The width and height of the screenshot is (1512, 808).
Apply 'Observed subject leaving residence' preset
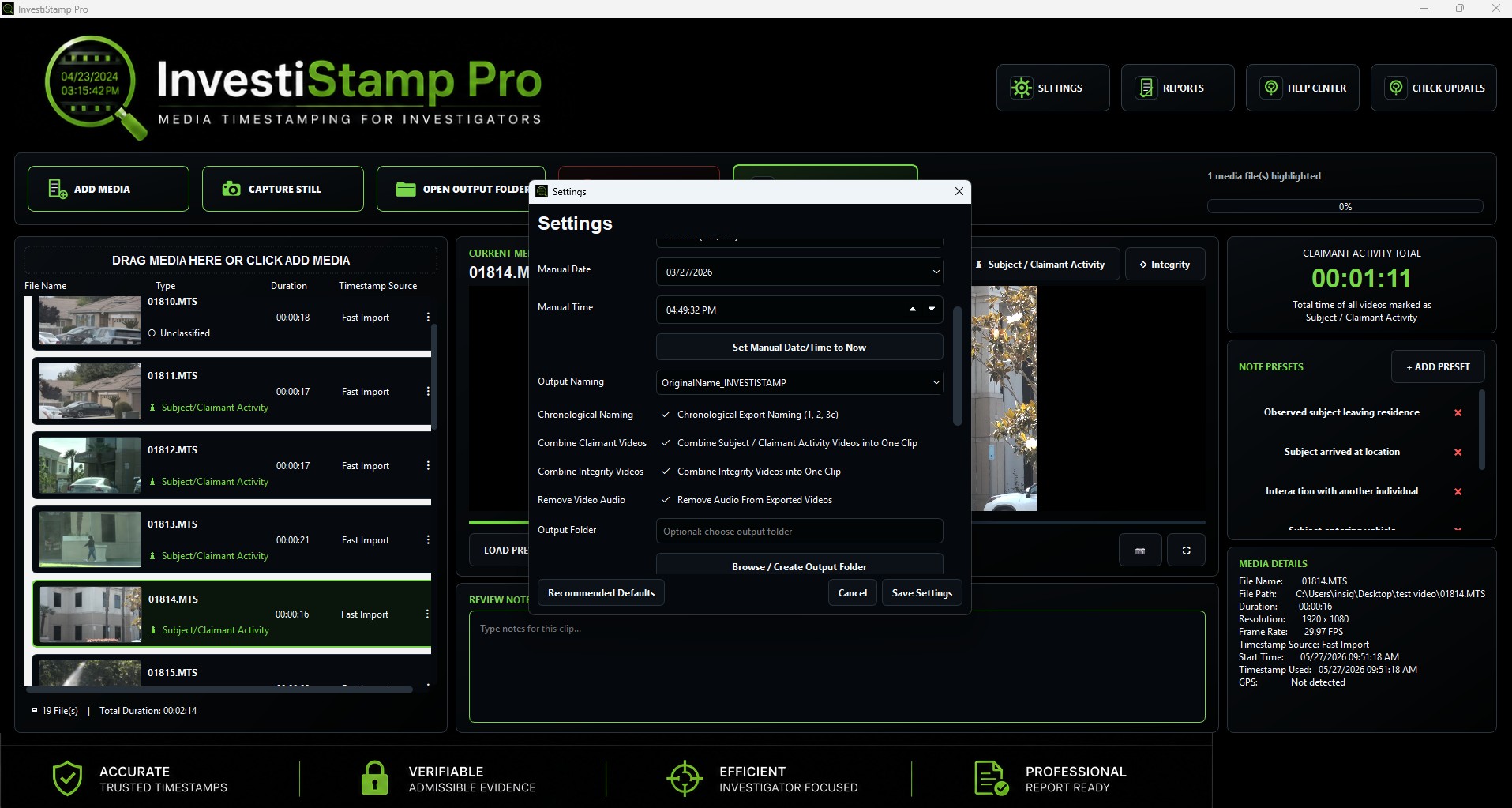point(1341,412)
